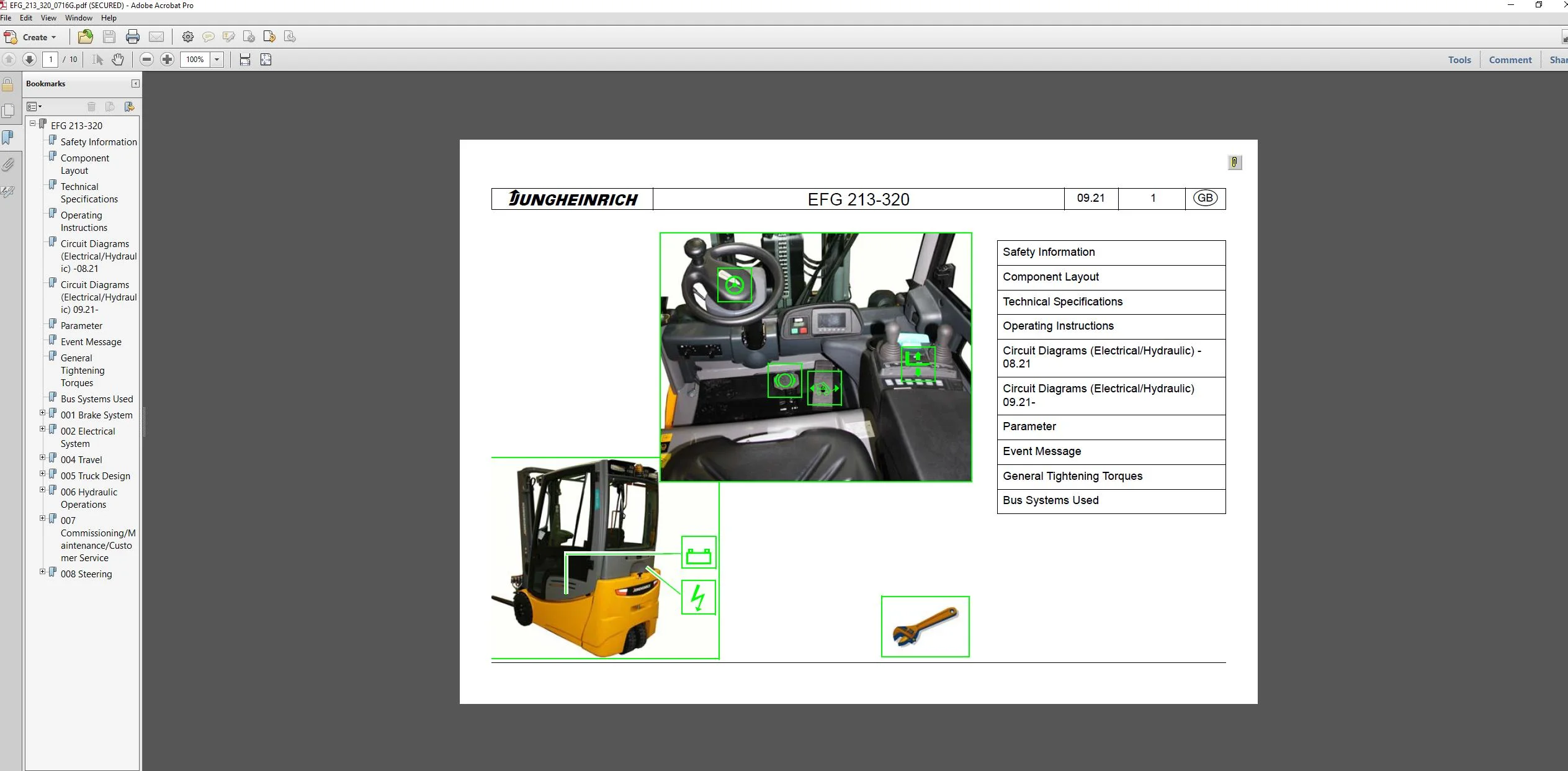Expand the 004 Travel bookmark

[x=43, y=458]
